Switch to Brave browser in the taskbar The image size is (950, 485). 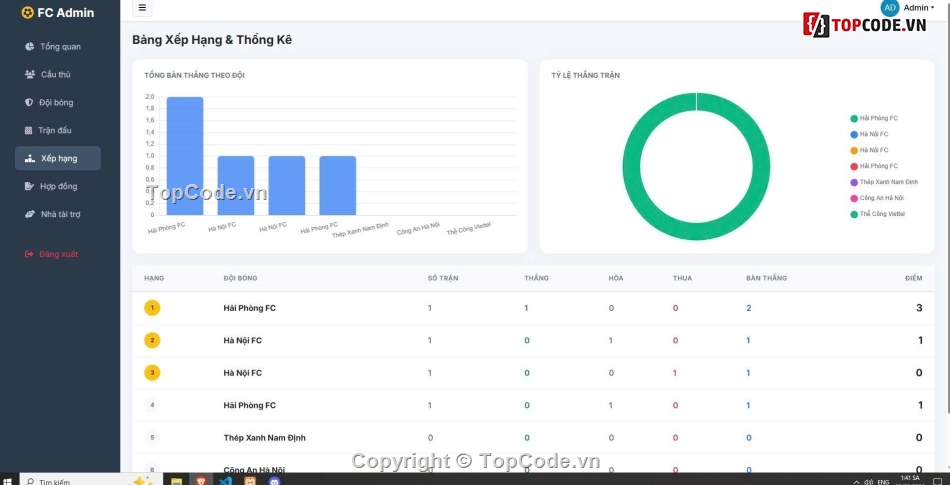pyautogui.click(x=201, y=482)
